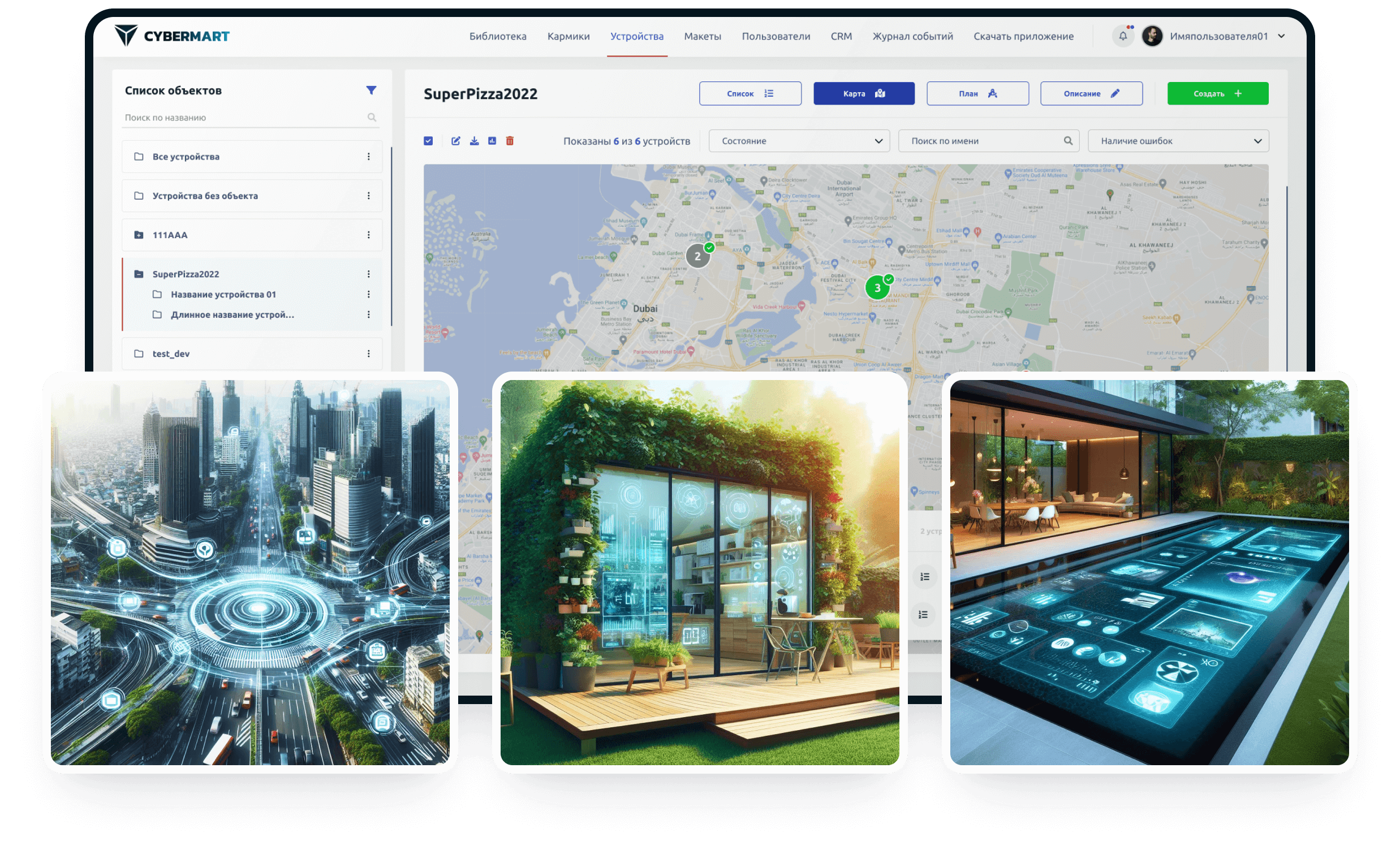Select the SuperPizza2022 folder
The image size is (1400, 850).
point(252,274)
